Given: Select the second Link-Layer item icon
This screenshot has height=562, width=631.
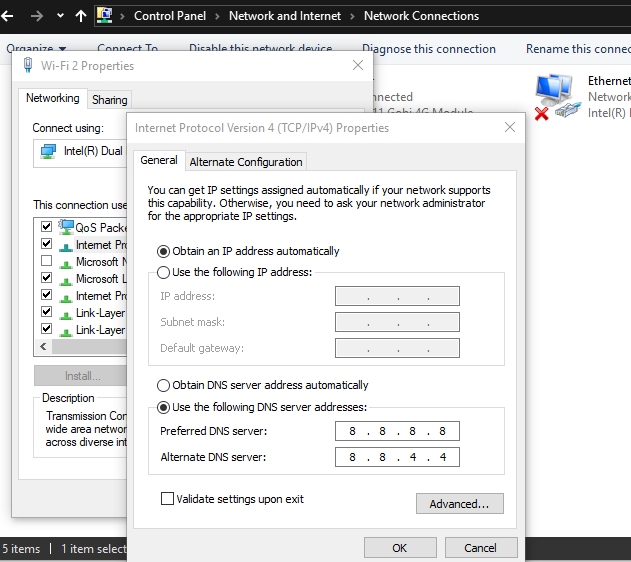Looking at the screenshot, I should pyautogui.click(x=66, y=331).
